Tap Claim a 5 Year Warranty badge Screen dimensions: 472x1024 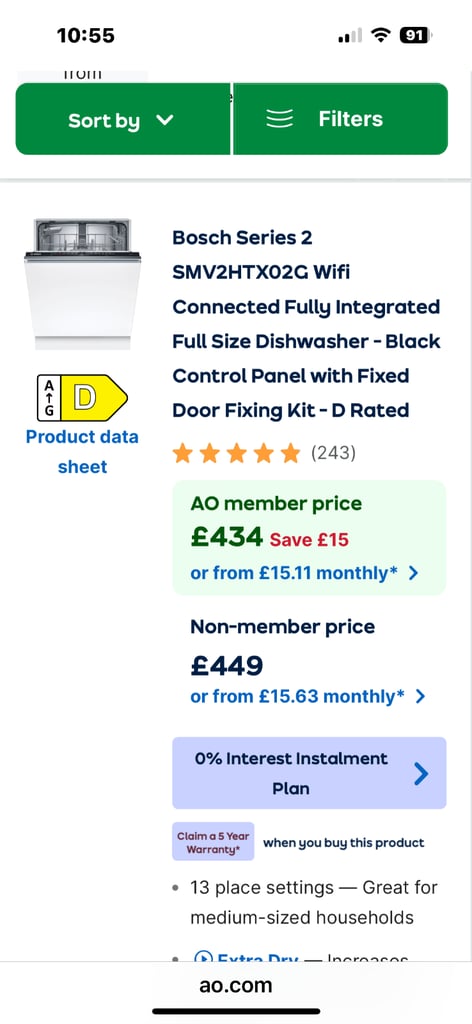(x=213, y=842)
